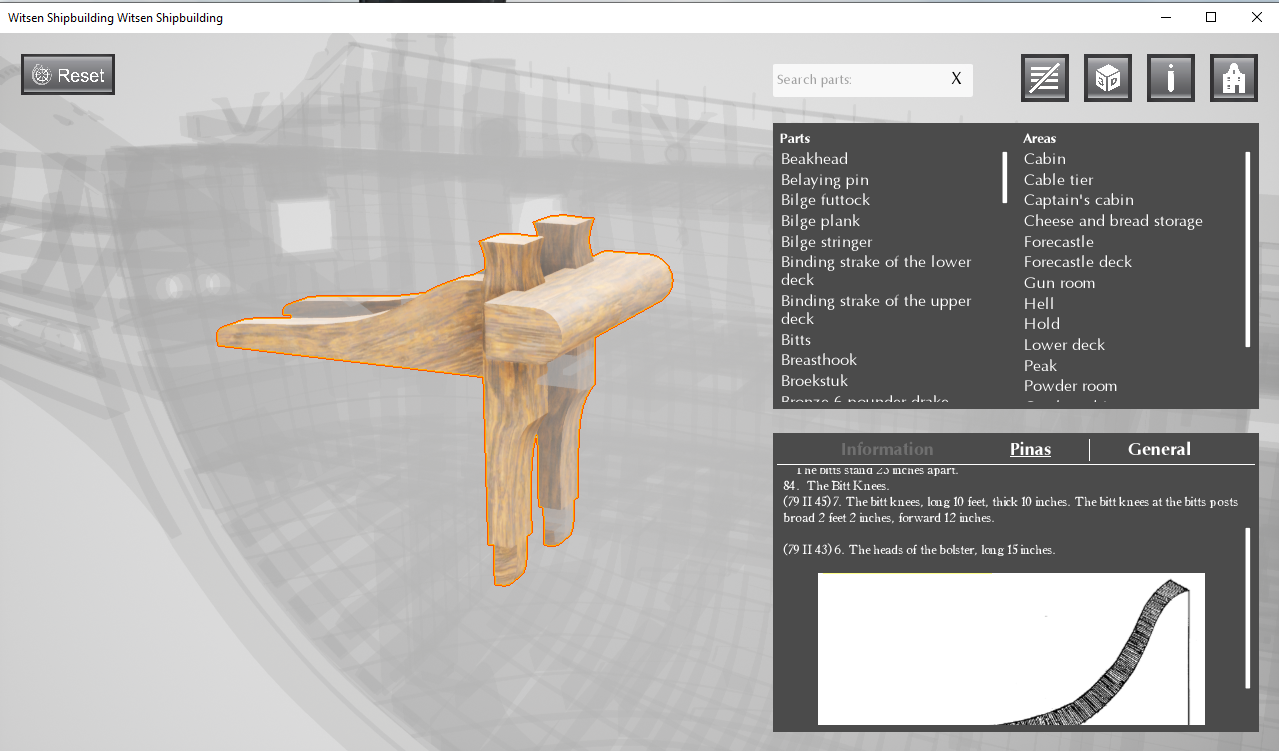
Task: Select Bilge plank part
Action: click(x=820, y=221)
